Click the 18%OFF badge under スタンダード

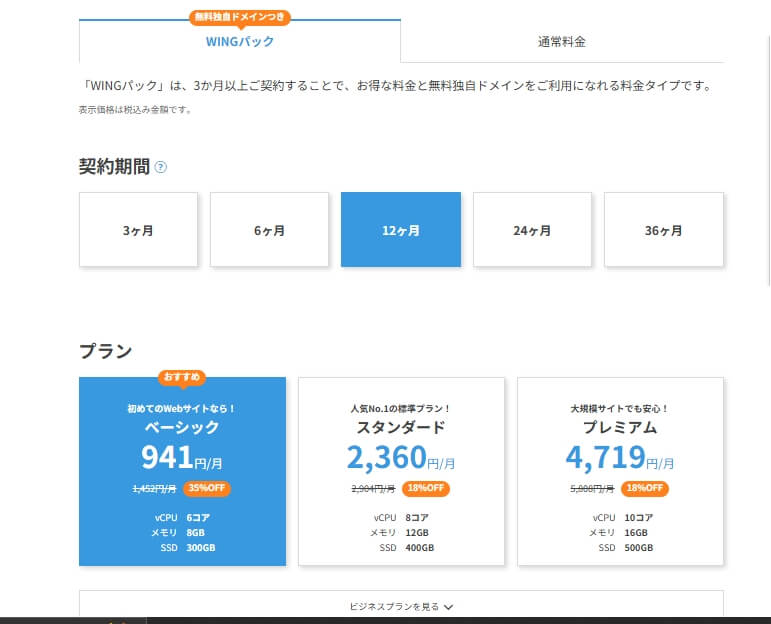(426, 489)
